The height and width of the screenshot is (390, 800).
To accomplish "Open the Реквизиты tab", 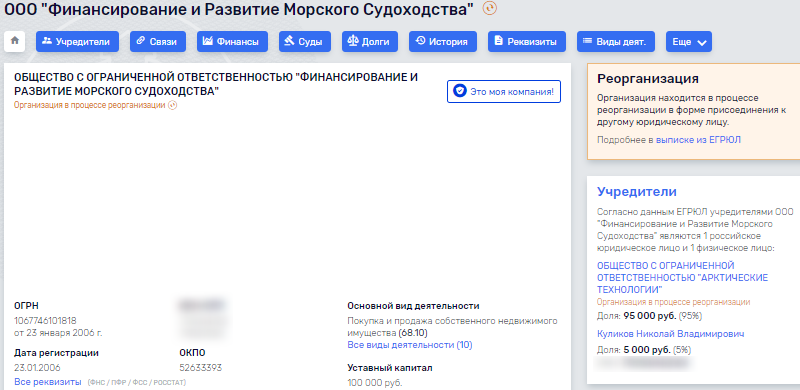I will pyautogui.click(x=527, y=42).
